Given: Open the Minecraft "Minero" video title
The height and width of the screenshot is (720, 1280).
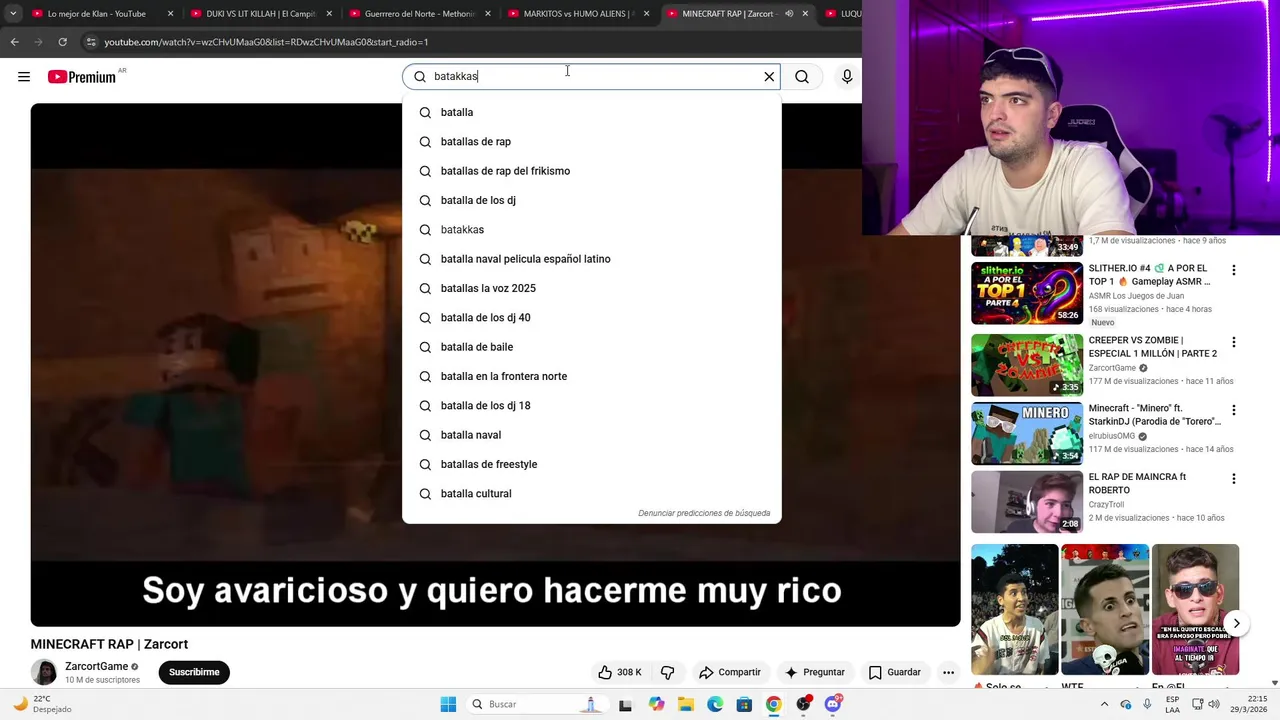Looking at the screenshot, I should click(1154, 415).
